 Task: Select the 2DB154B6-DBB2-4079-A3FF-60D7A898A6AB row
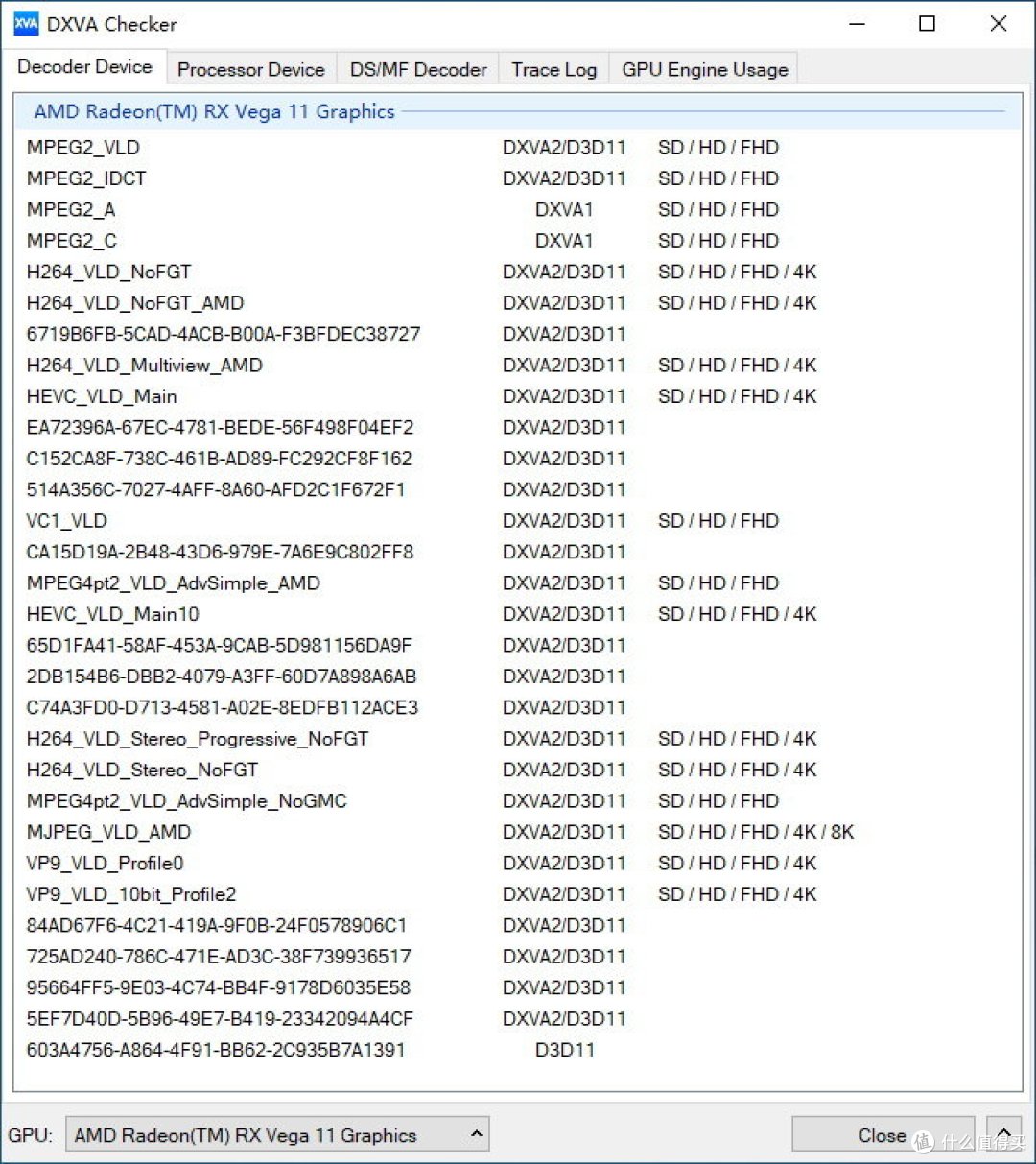tap(518, 677)
